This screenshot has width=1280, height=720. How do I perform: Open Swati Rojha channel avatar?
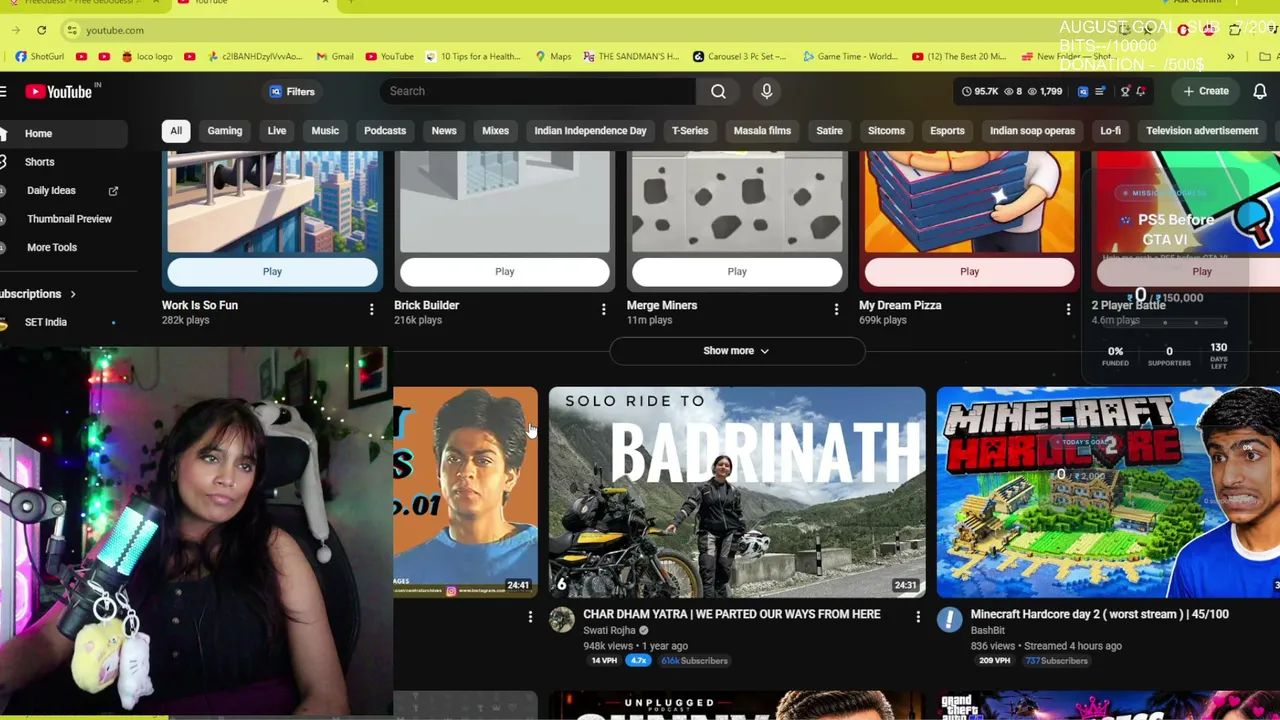[x=562, y=620]
